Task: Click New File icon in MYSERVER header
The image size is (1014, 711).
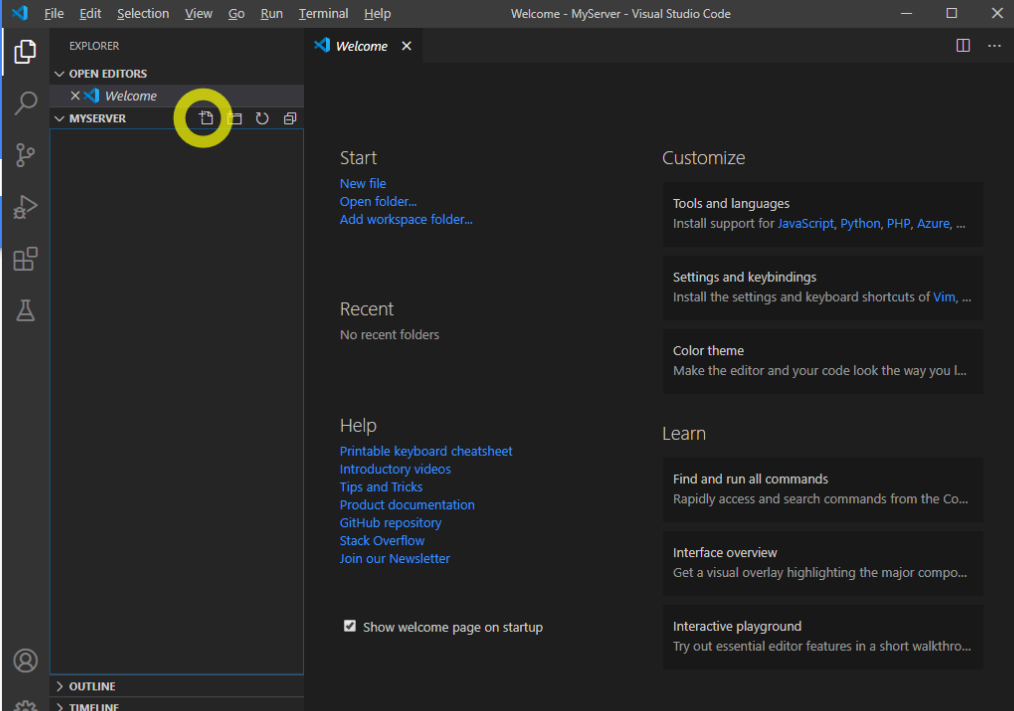Action: click(206, 118)
